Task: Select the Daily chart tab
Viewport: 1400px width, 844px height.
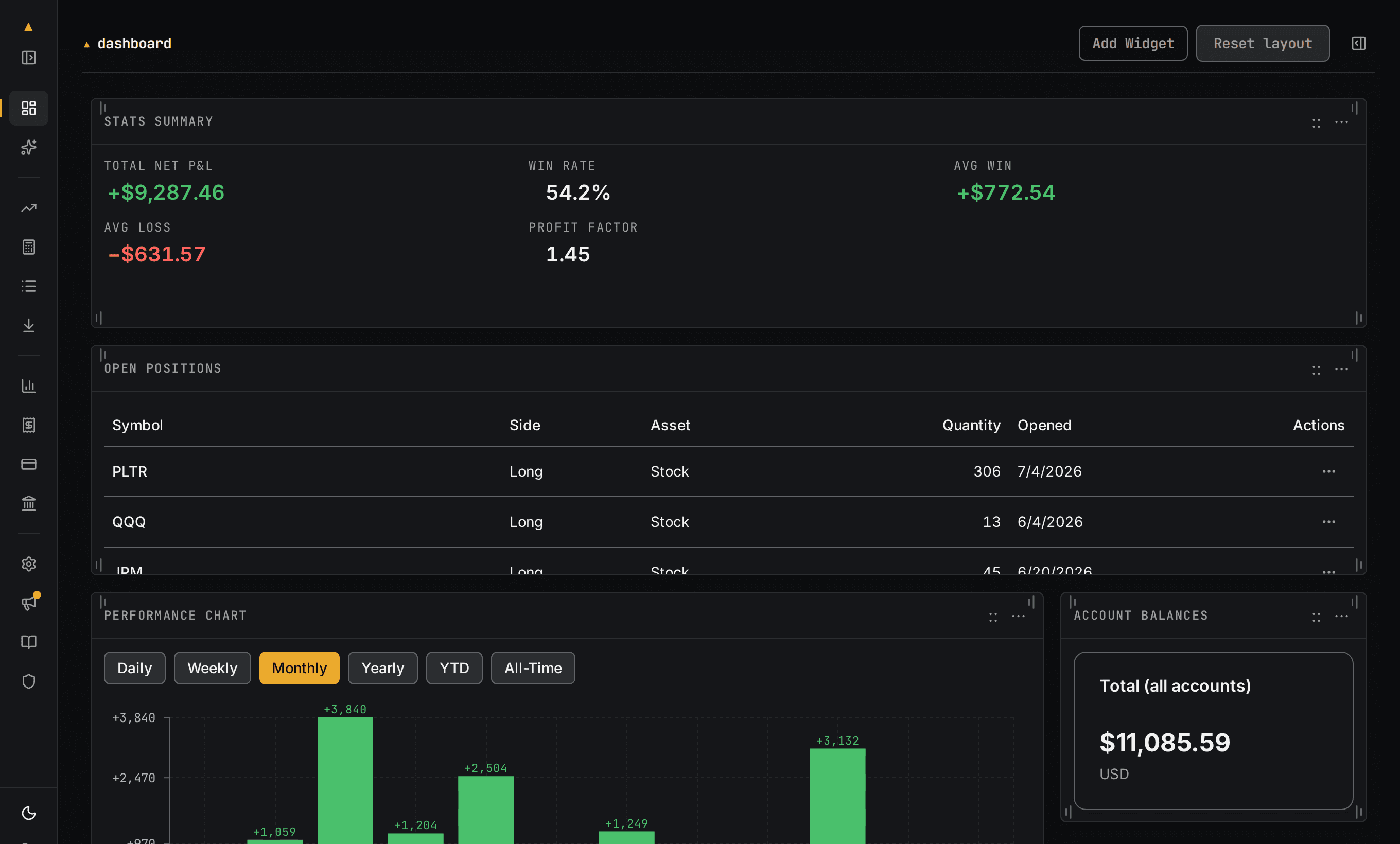Action: point(135,668)
